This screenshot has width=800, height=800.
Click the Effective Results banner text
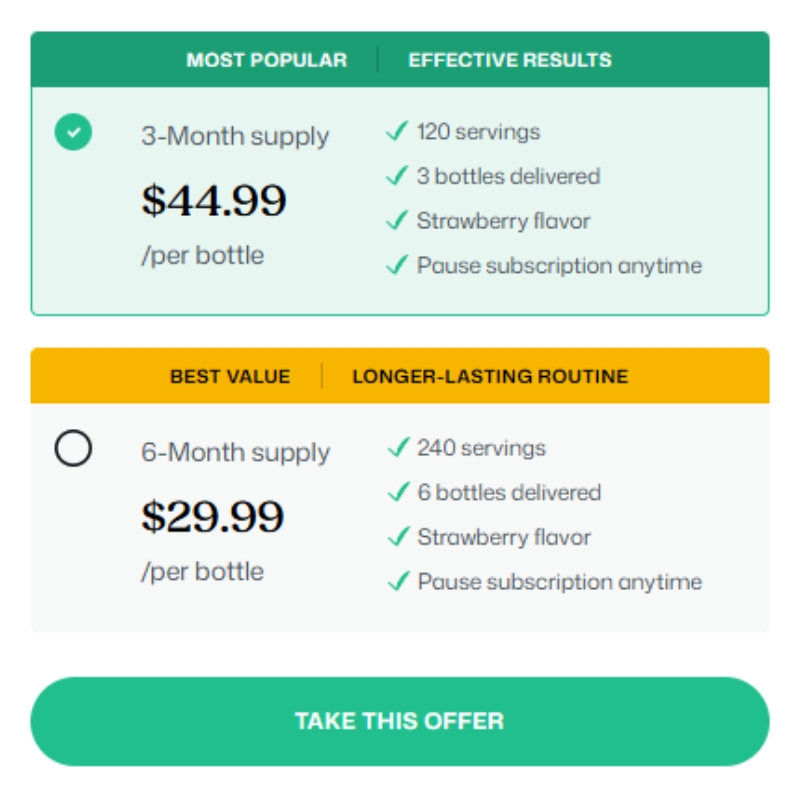[x=510, y=60]
